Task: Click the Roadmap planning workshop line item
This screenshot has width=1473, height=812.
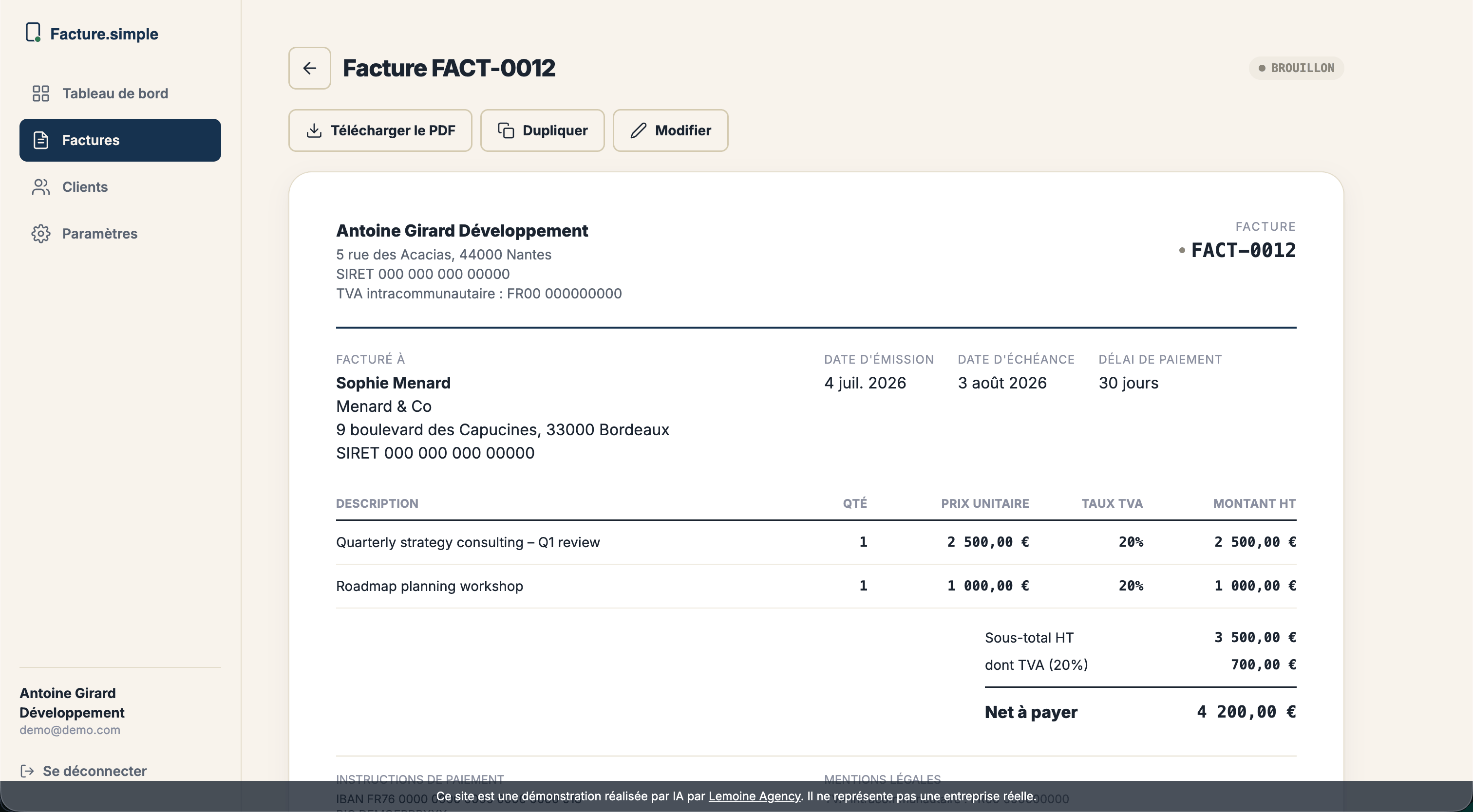Action: pos(430,586)
